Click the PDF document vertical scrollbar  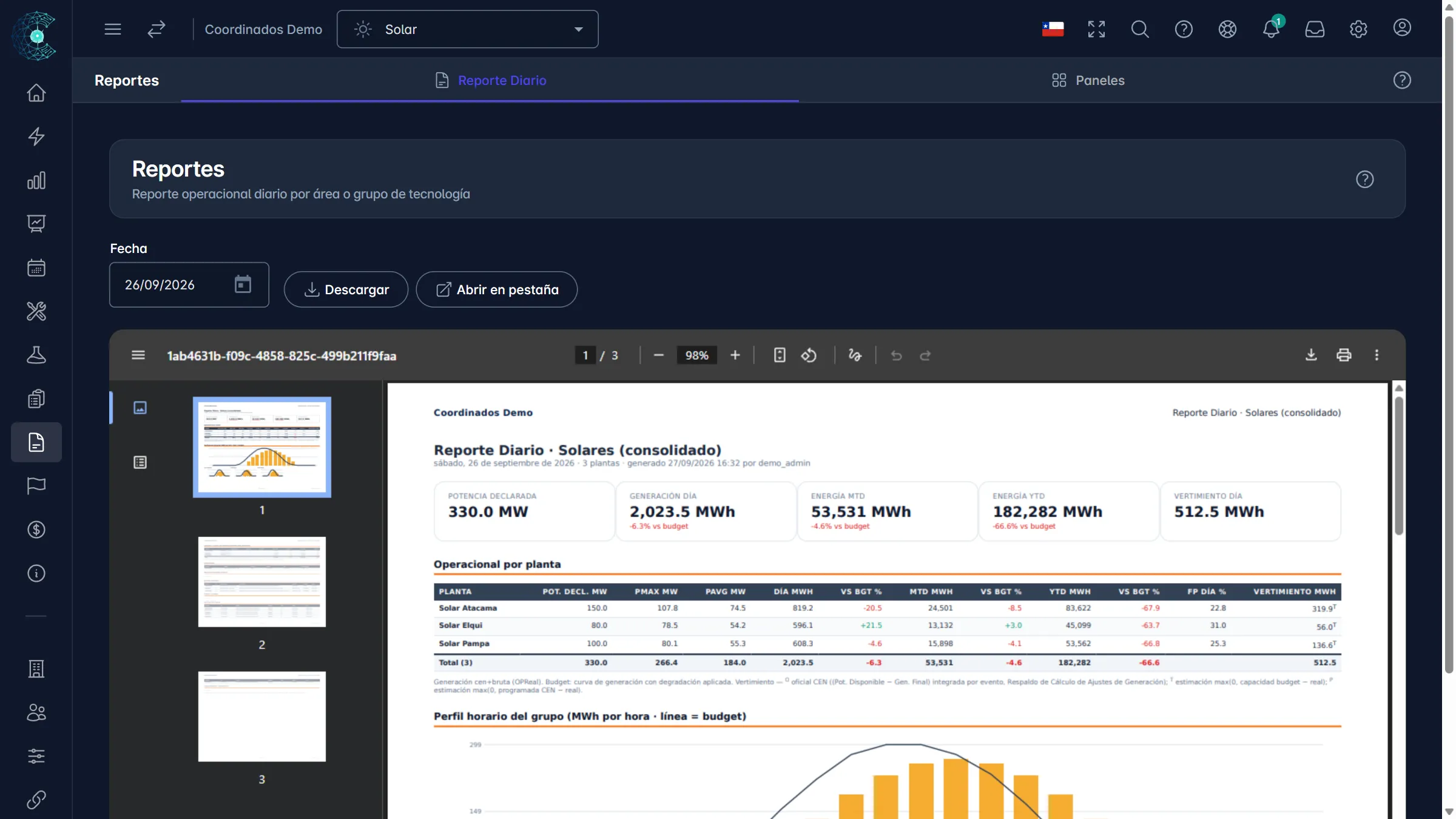tap(1399, 466)
